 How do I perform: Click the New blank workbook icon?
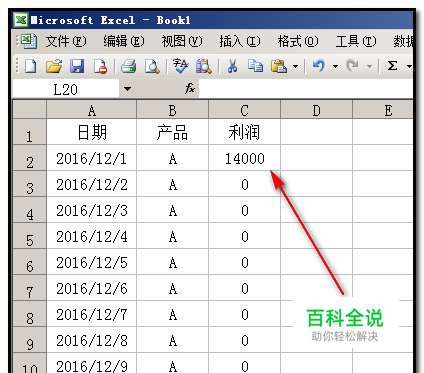[31, 66]
